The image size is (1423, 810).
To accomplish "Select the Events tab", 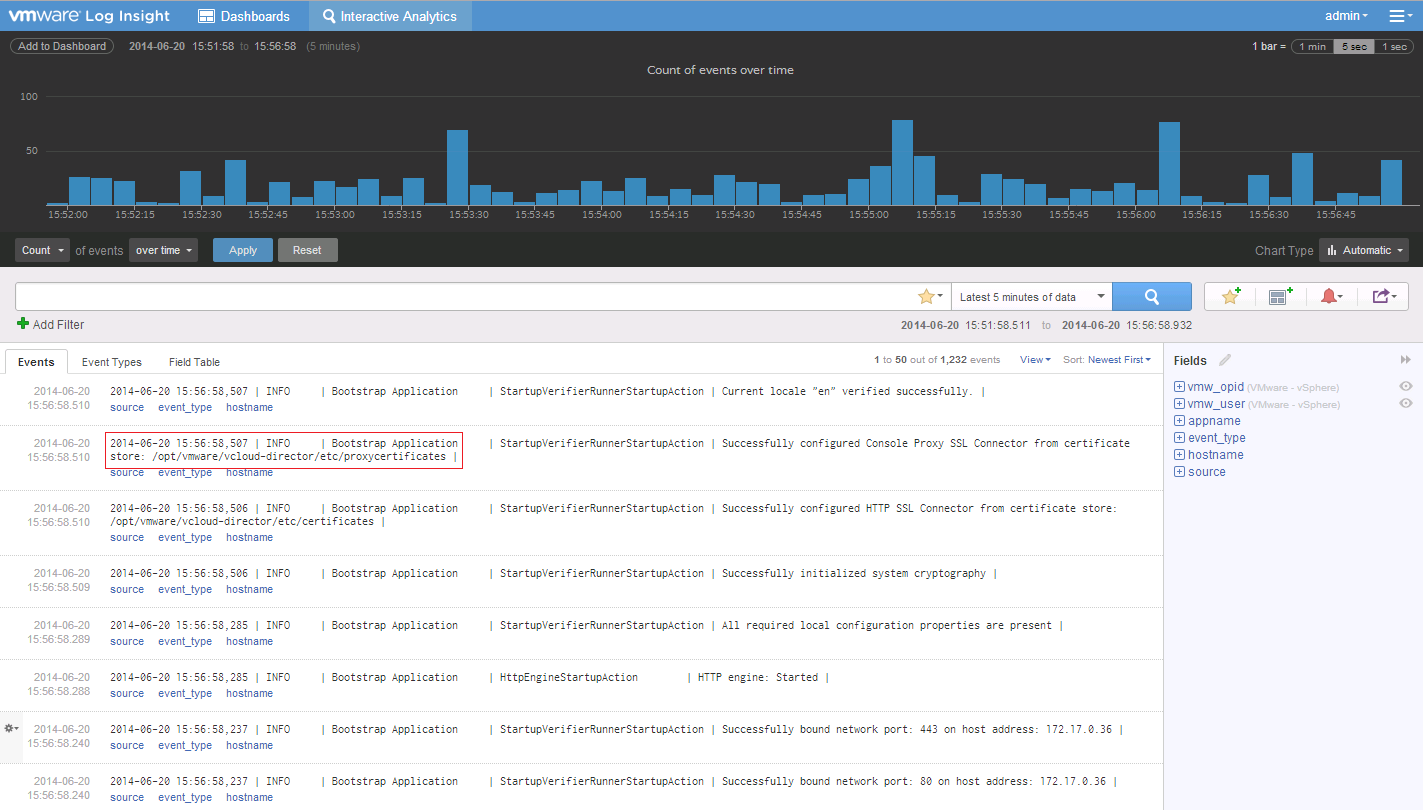I will [36, 362].
